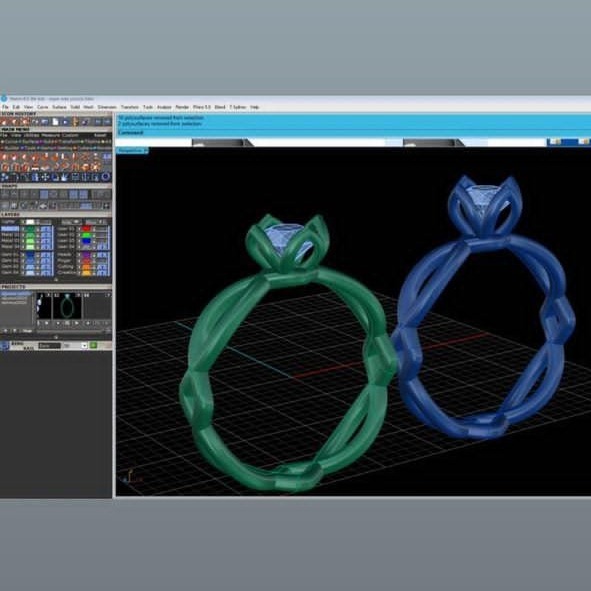The image size is (591, 591).
Task: Click the blue icon ending the first orange tool row
Action: pos(107,156)
